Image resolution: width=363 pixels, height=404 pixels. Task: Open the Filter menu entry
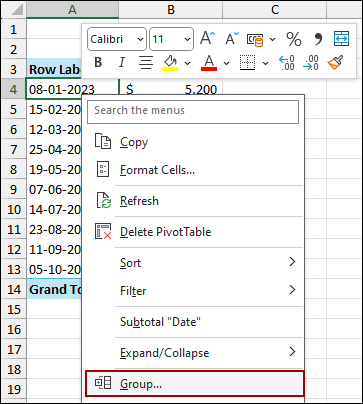pyautogui.click(x=193, y=291)
